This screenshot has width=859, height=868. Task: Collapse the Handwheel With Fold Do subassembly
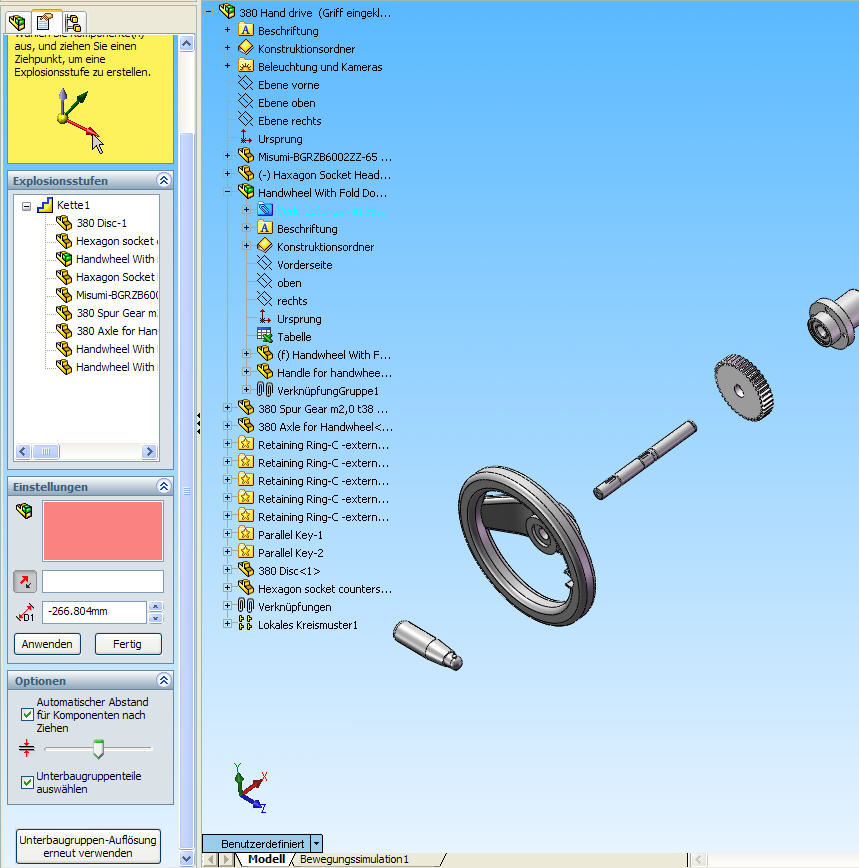227,192
